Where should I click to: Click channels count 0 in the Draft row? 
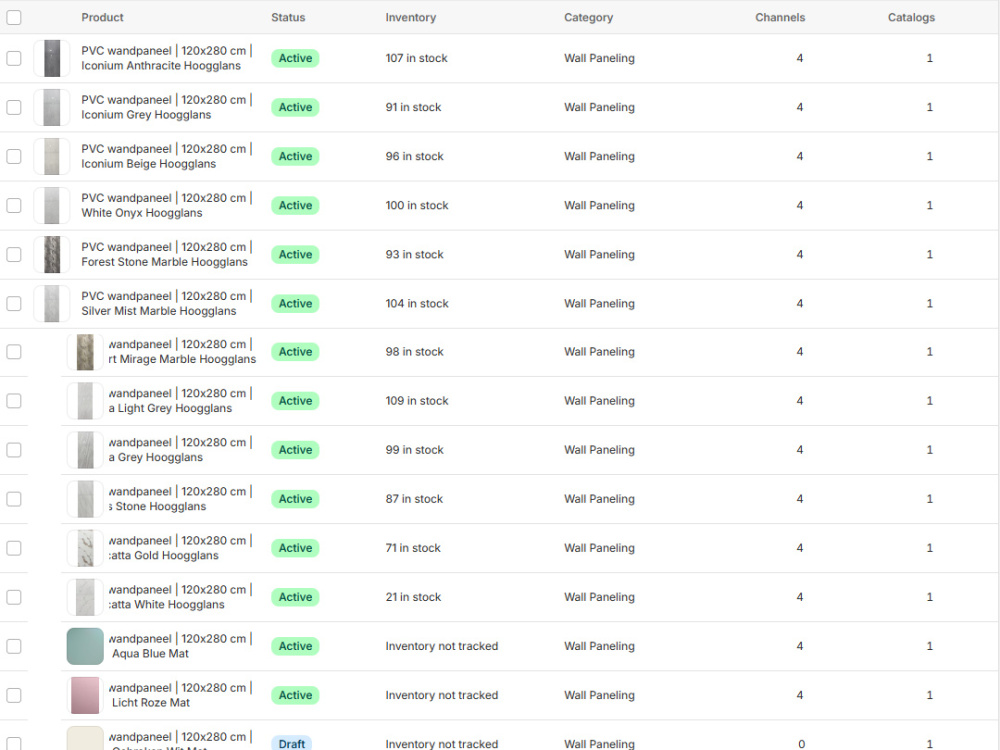(802, 744)
